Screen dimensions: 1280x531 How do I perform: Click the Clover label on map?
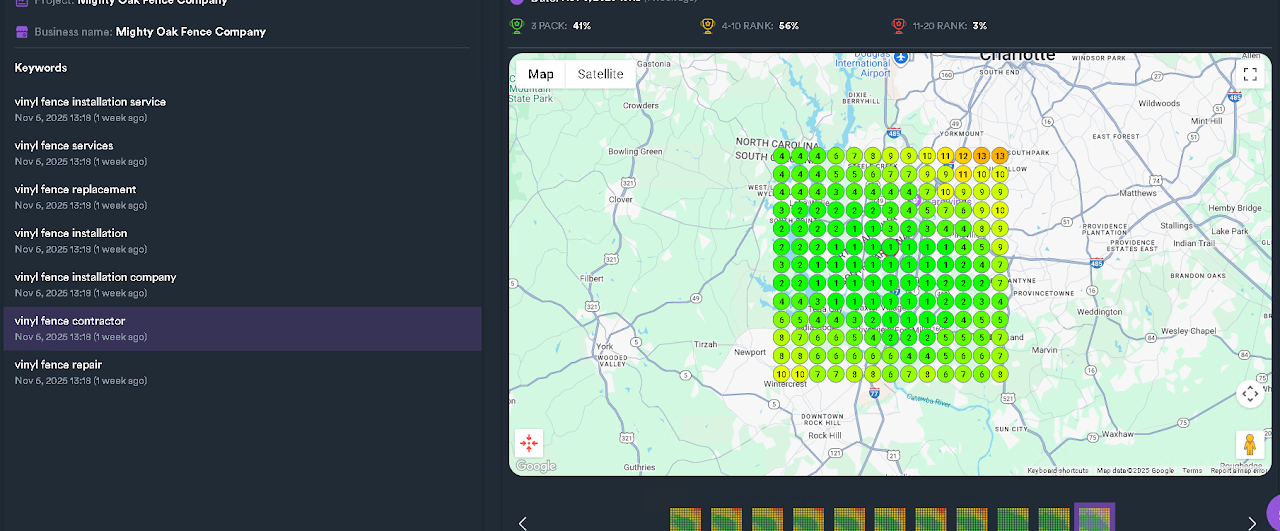[x=622, y=199]
